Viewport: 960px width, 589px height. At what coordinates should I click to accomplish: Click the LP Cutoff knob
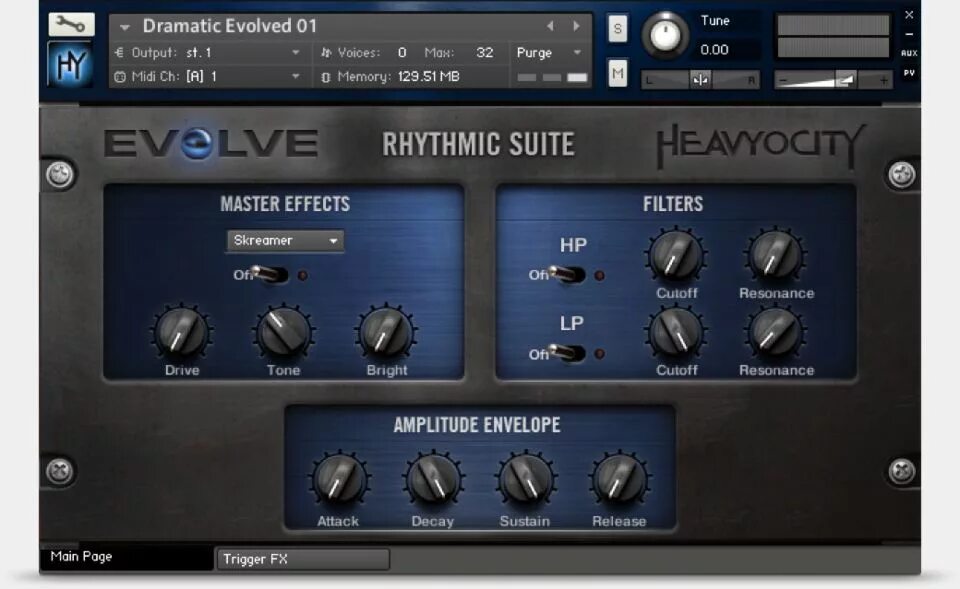tap(676, 334)
